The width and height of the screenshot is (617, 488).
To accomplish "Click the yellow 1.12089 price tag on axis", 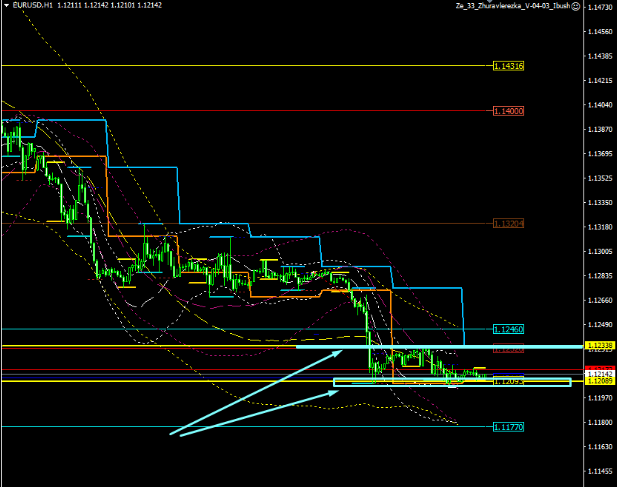I will (598, 382).
